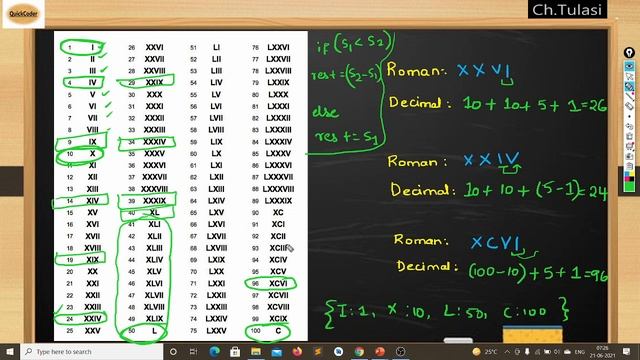Image resolution: width=640 pixels, height=360 pixels.
Task: Open the Windows Start menu
Action: coord(10,351)
